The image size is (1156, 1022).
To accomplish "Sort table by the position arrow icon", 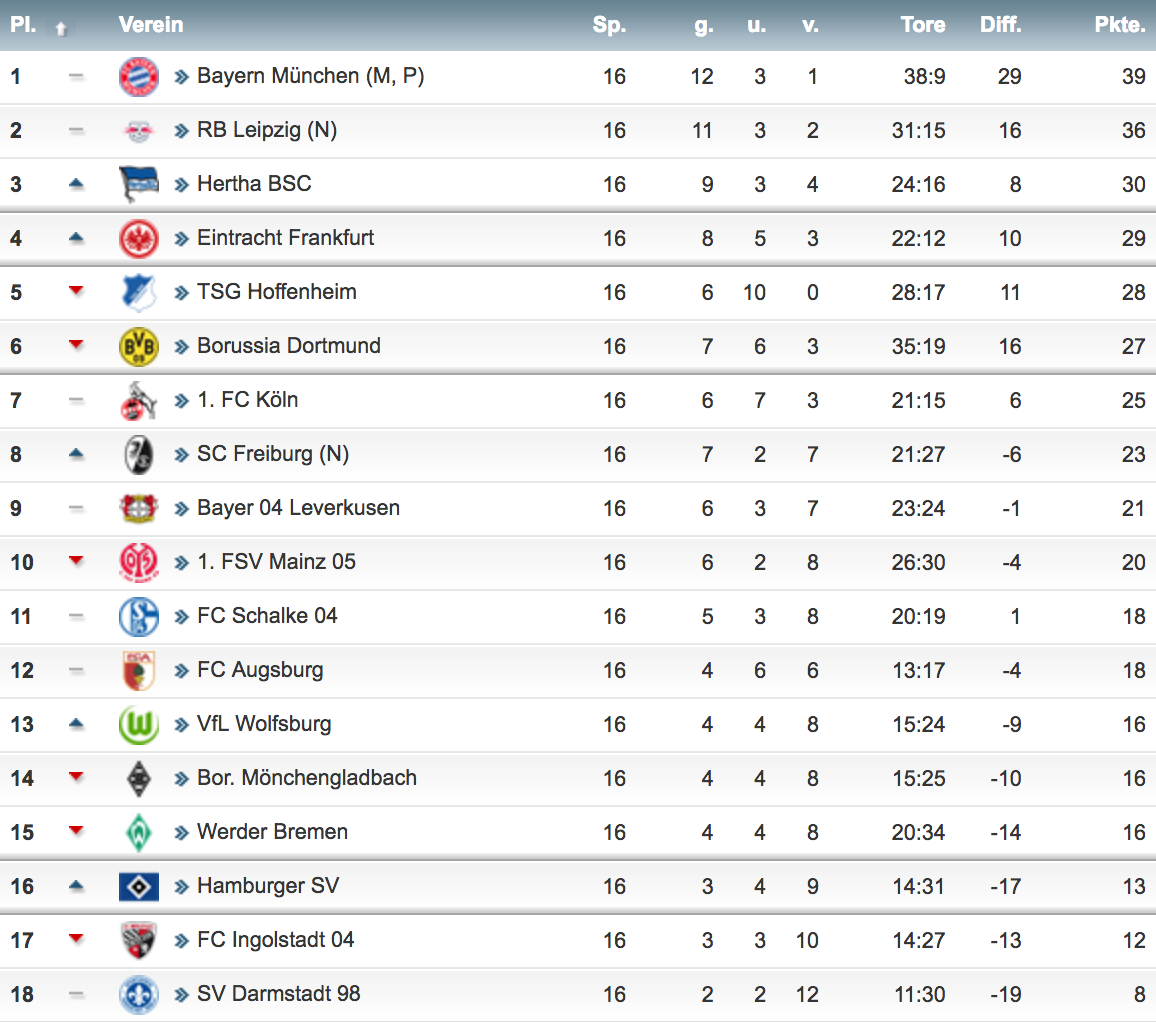I will click(x=61, y=28).
